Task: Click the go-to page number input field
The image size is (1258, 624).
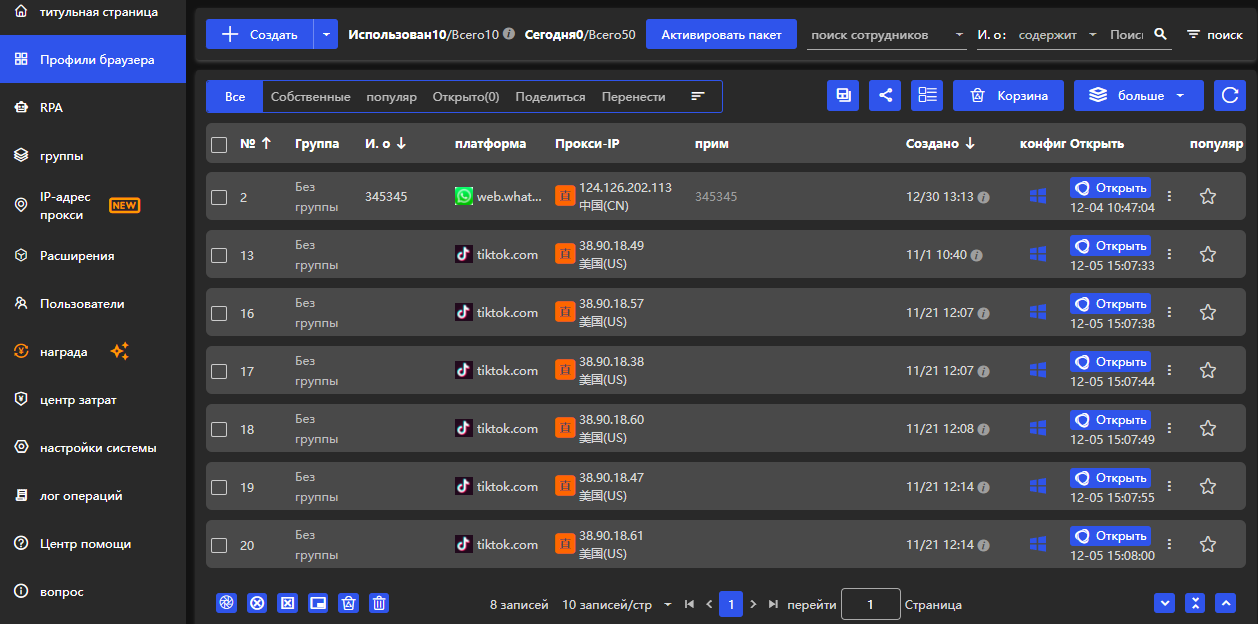Action: tap(871, 604)
